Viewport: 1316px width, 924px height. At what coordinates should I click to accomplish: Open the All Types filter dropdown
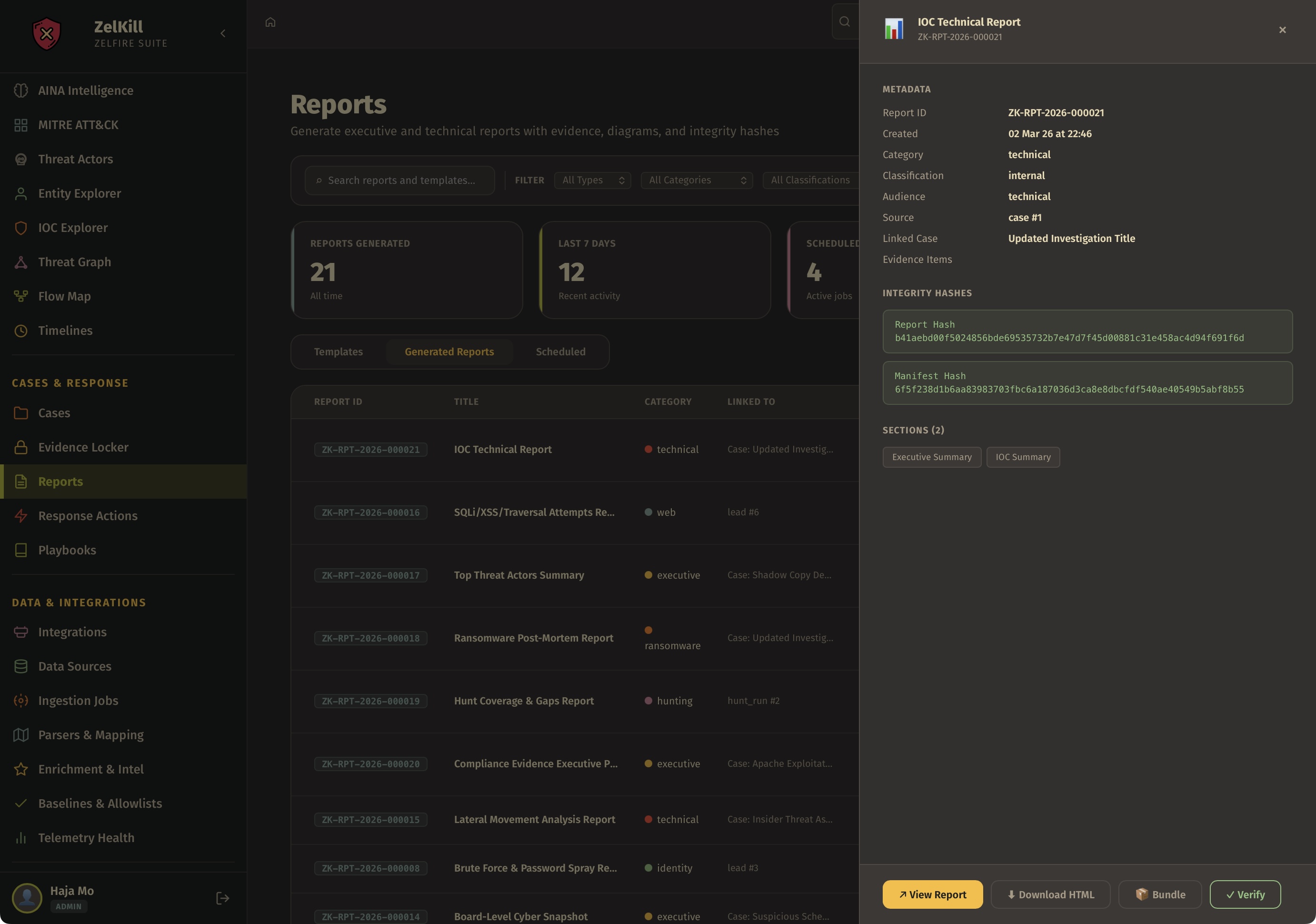coord(593,180)
